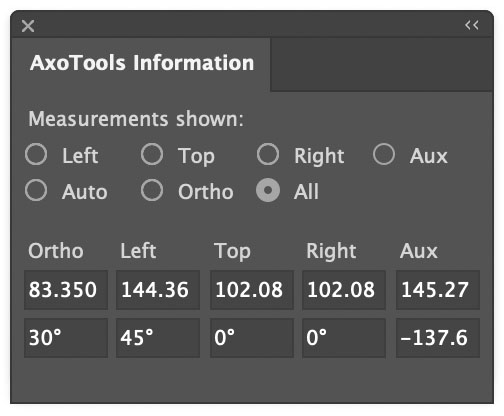Click the Top length field 102.08

[x=252, y=290]
